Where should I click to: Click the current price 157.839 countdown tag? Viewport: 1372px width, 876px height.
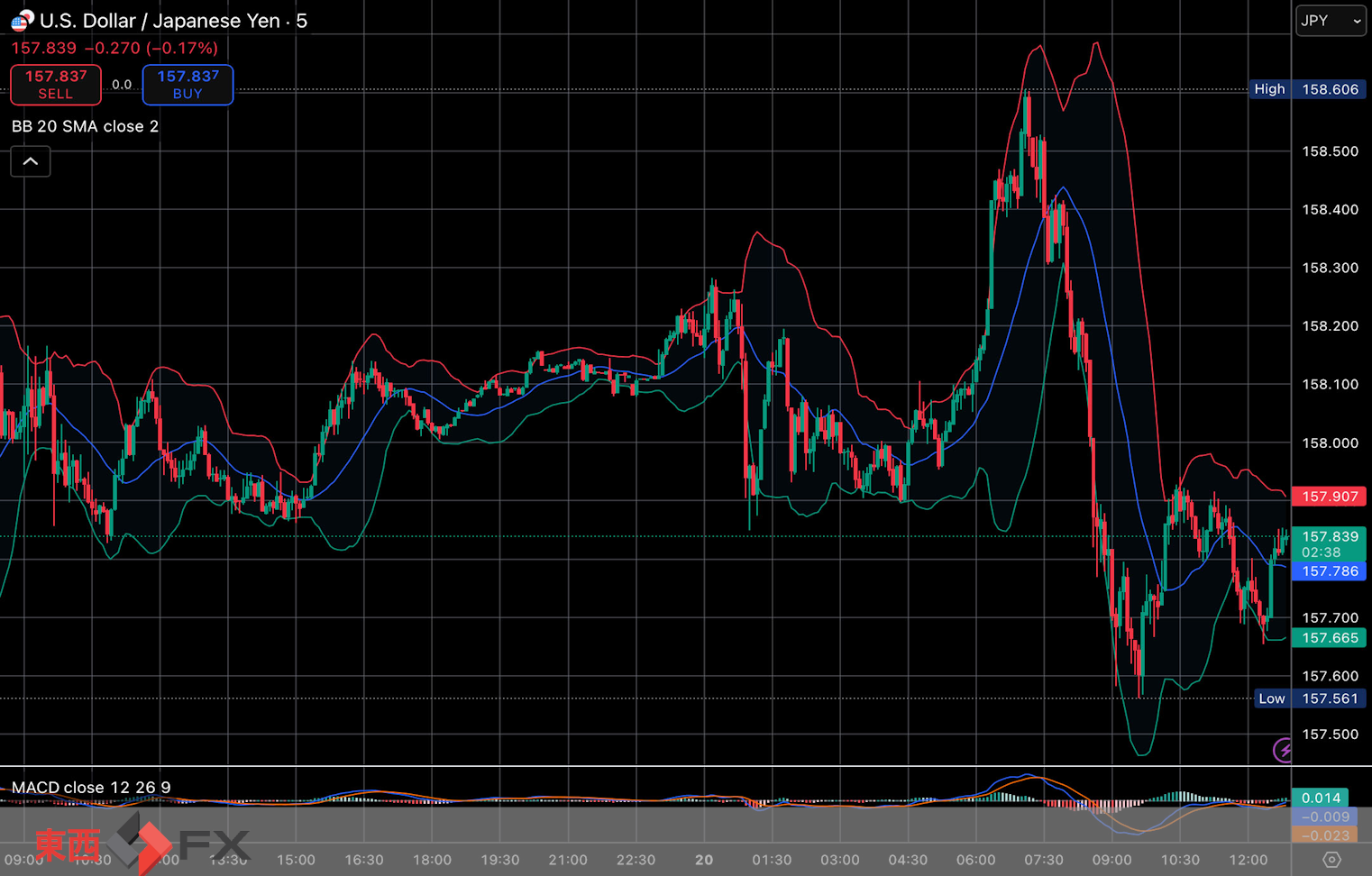[1329, 544]
